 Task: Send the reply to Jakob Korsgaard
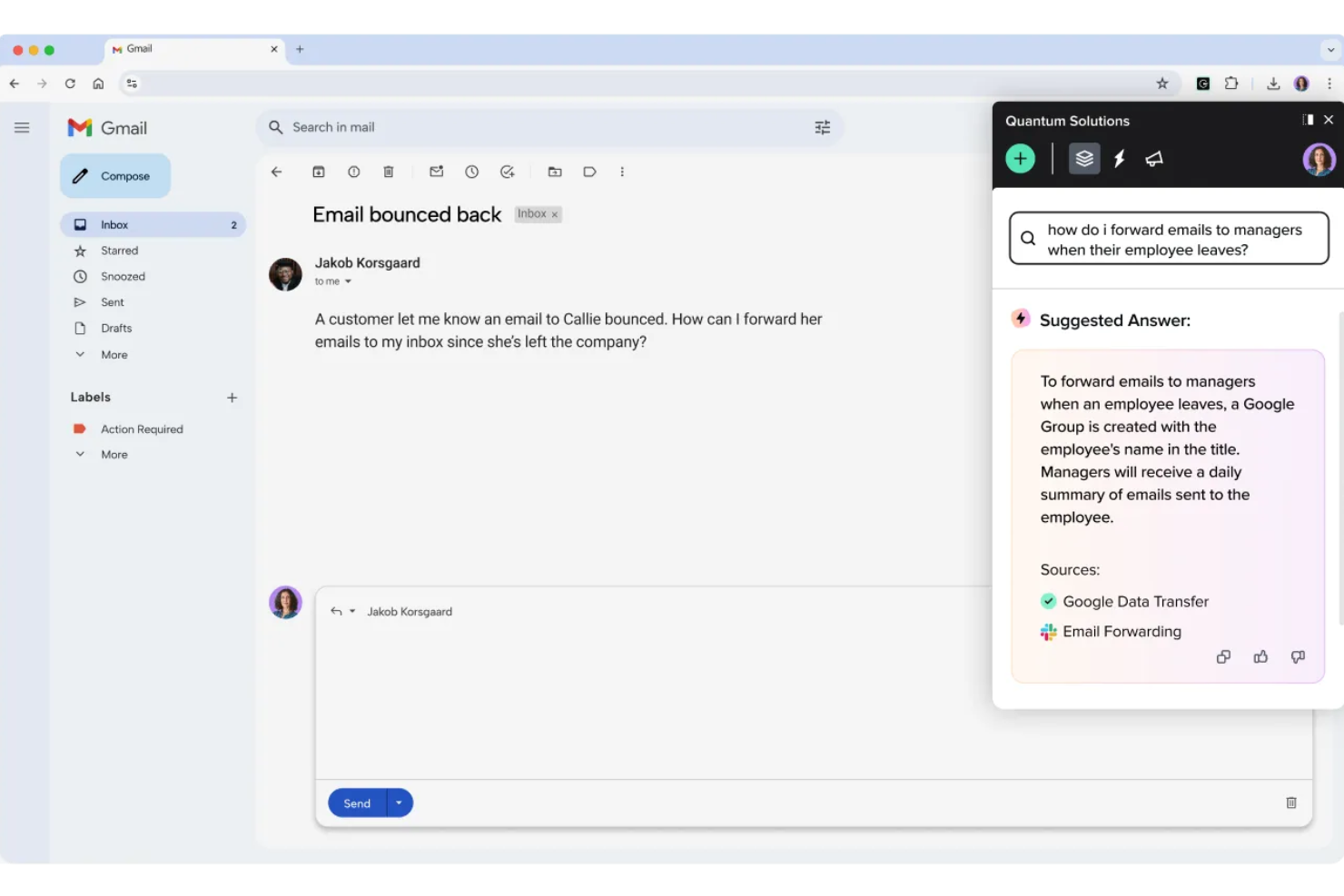[x=356, y=802]
